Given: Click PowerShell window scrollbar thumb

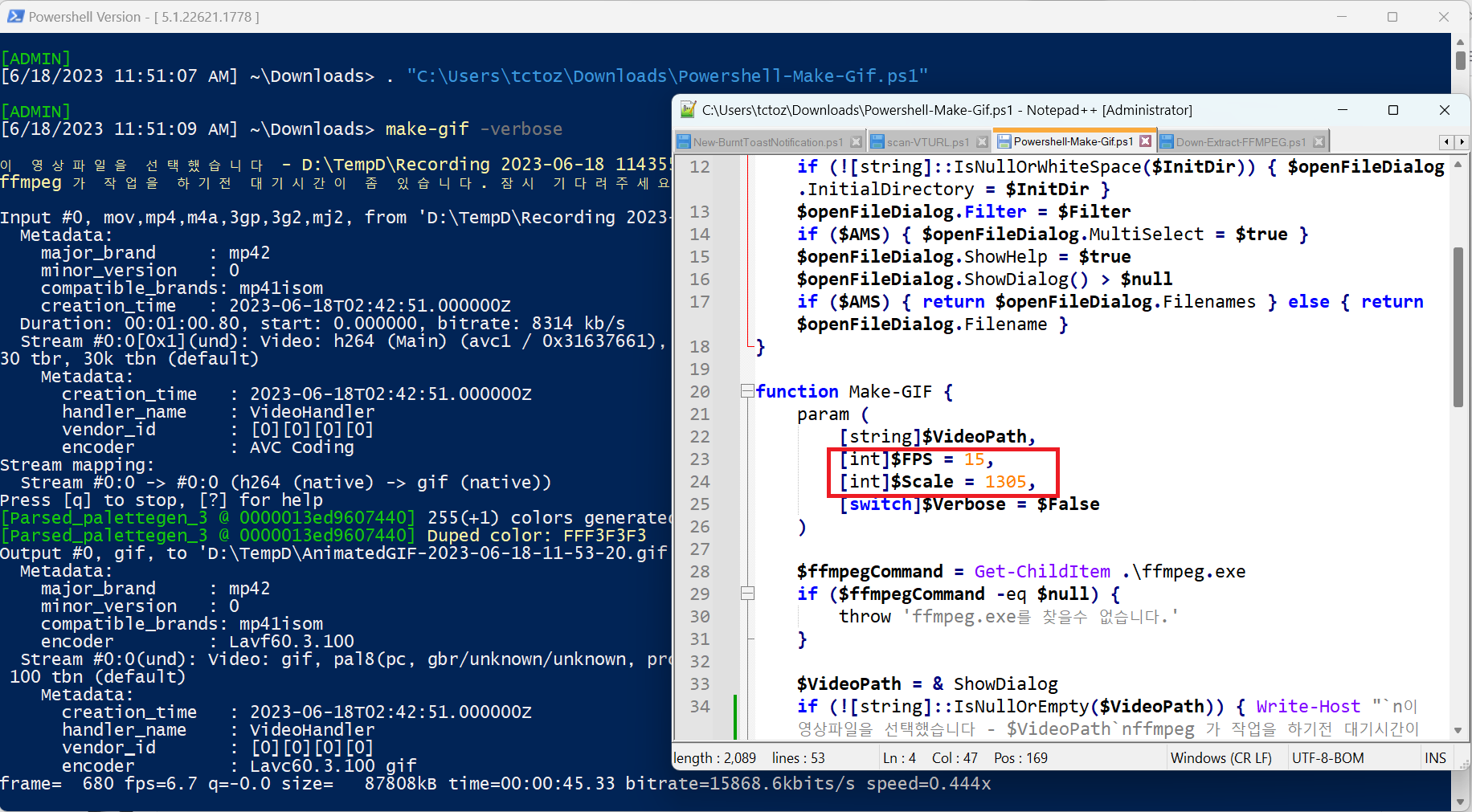Looking at the screenshot, I should coord(1461,60).
